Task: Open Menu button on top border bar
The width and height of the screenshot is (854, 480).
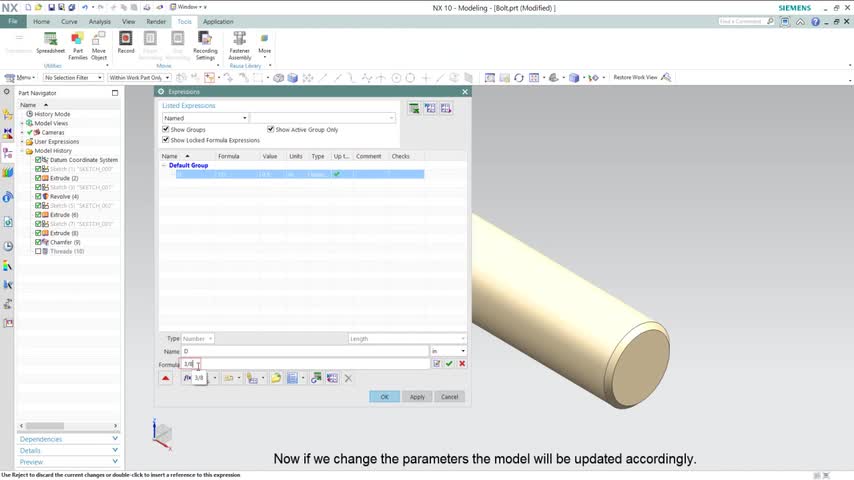Action: point(20,77)
